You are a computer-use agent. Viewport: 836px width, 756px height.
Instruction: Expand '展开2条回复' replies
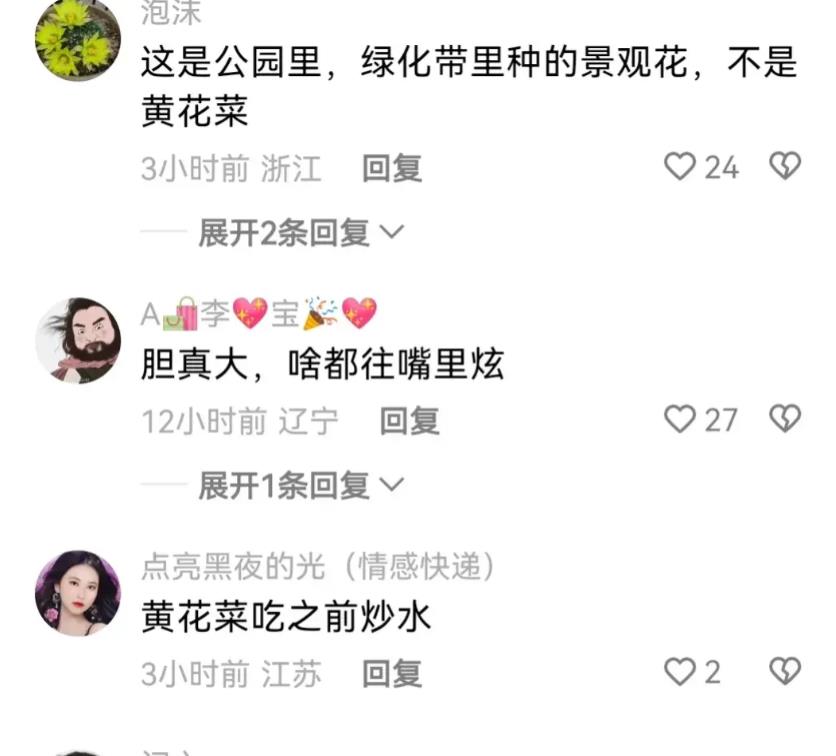click(x=301, y=233)
